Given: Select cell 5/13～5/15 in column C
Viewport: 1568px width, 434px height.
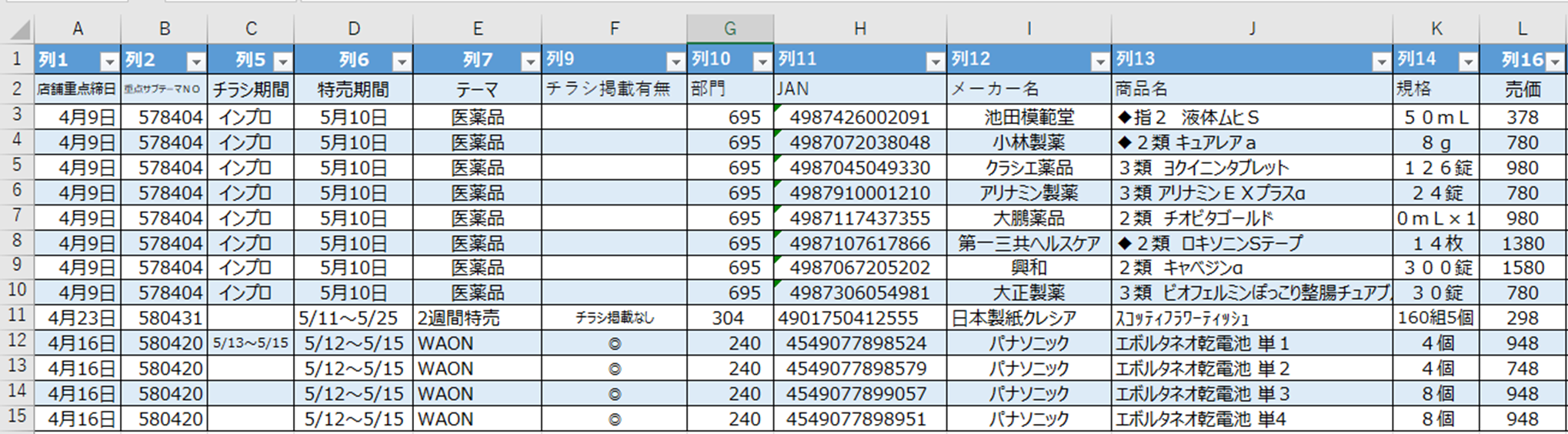Looking at the screenshot, I should tap(251, 343).
